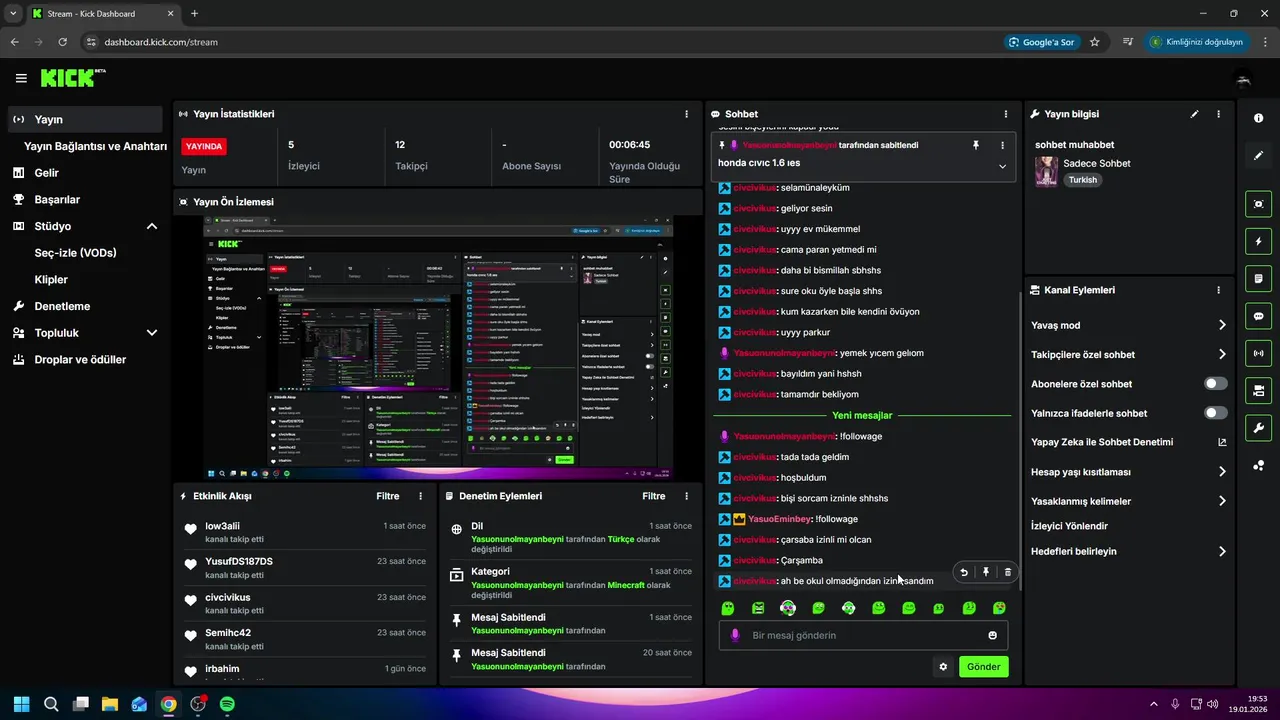
Task: Open Sohbet panel three-dot options
Action: 1006,114
